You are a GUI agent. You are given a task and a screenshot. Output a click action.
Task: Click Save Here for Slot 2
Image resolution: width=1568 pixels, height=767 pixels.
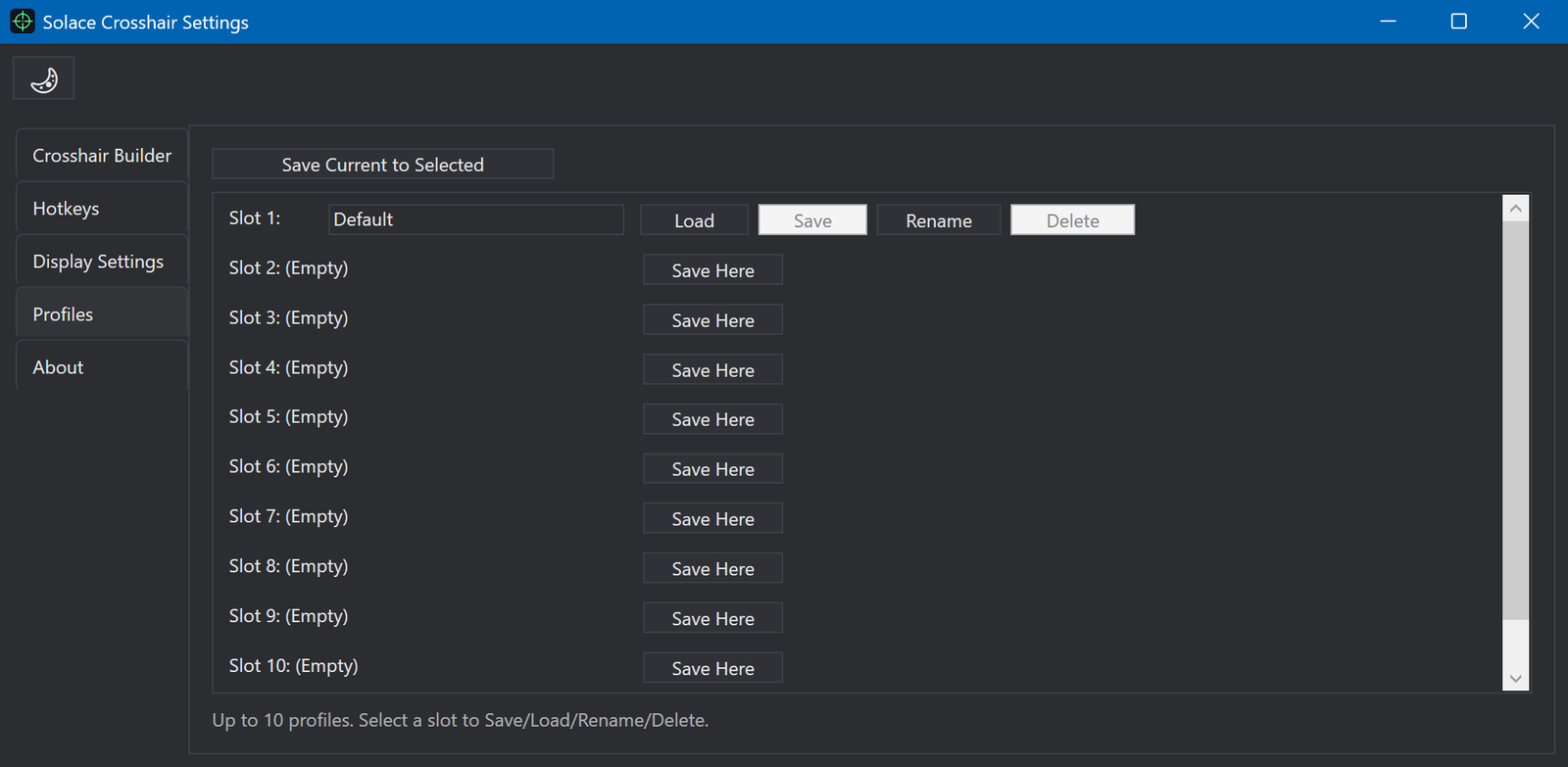tap(712, 270)
